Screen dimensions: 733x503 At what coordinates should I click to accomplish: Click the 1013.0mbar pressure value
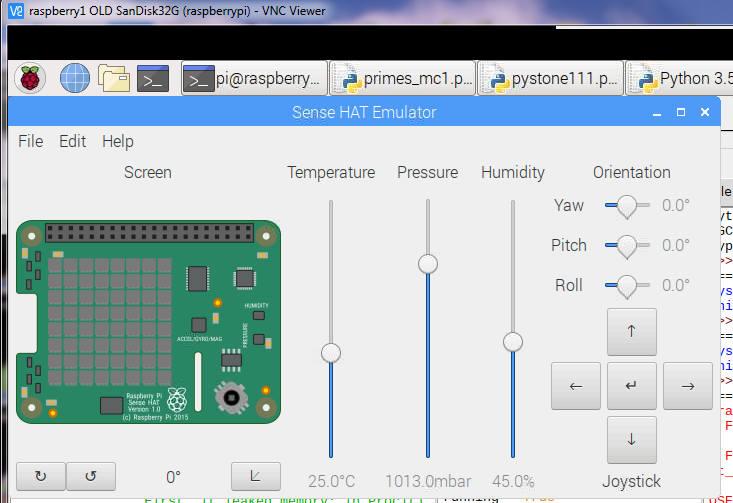(x=428, y=481)
